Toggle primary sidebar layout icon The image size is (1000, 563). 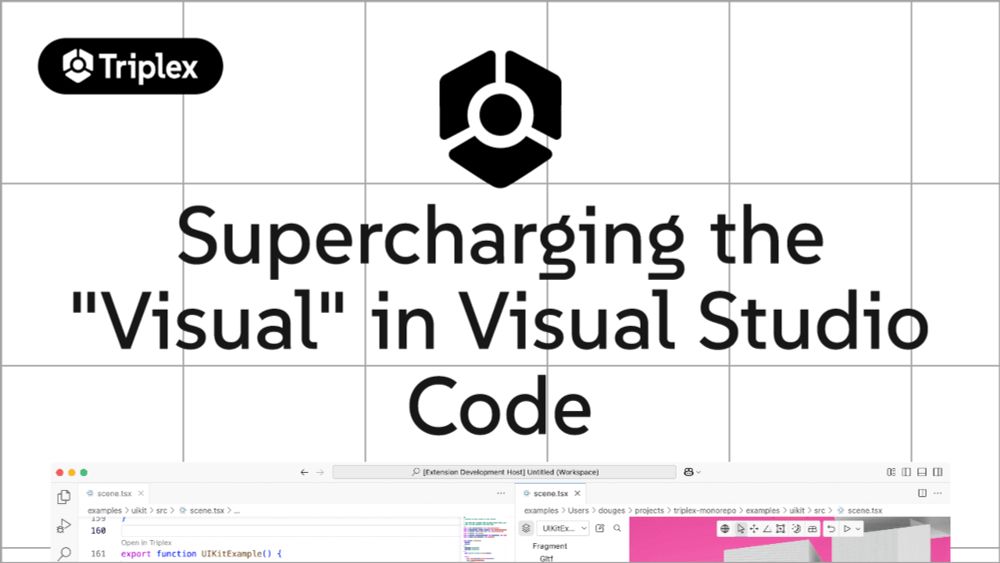pyautogui.click(x=906, y=472)
